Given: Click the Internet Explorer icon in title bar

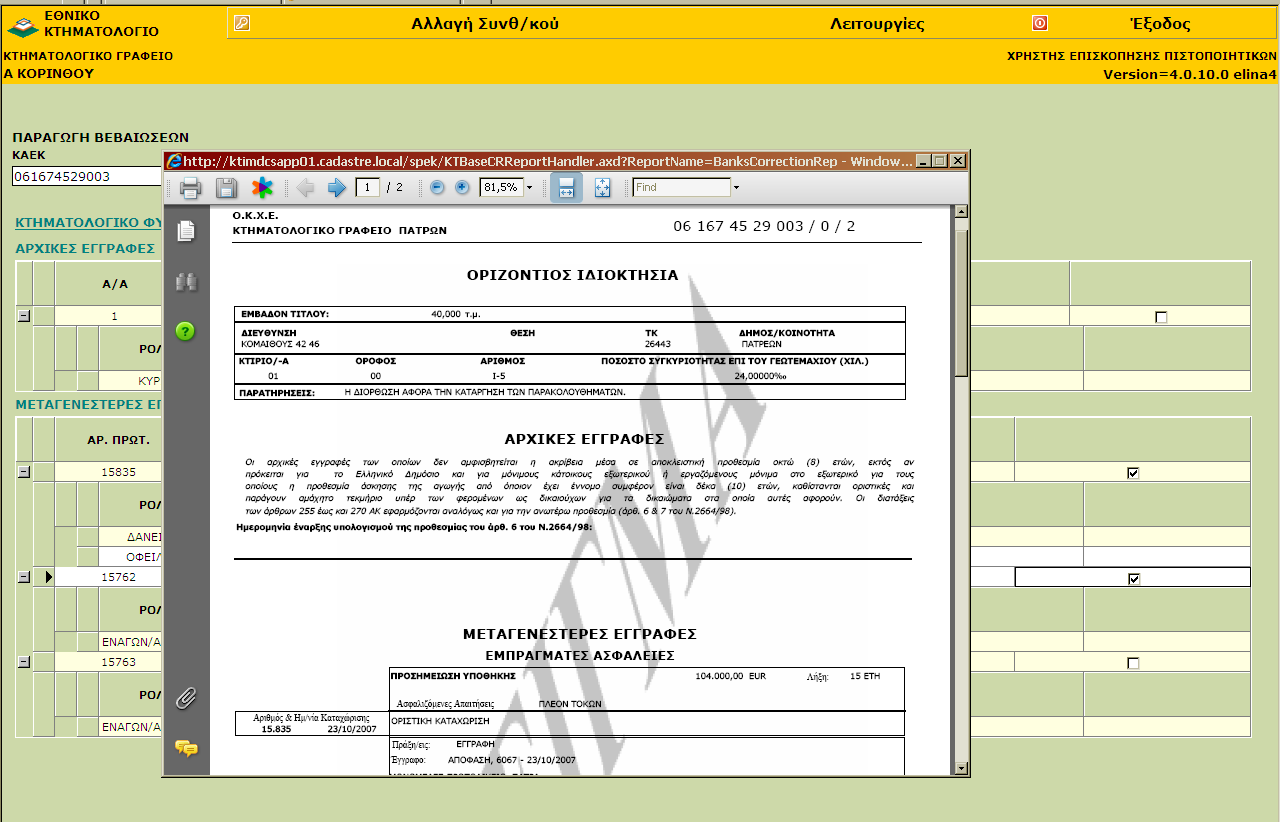Looking at the screenshot, I should pos(174,160).
